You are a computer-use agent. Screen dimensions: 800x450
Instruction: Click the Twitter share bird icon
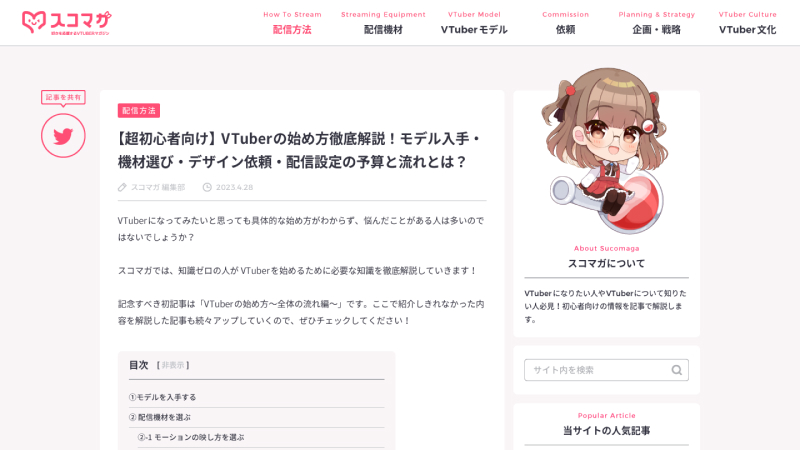point(63,136)
